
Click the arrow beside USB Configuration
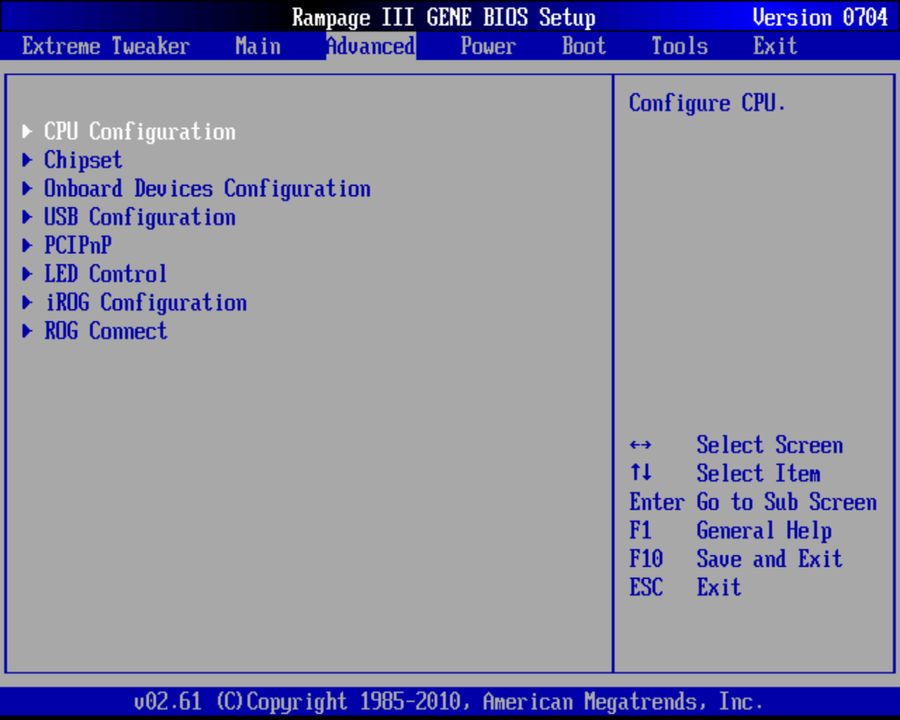point(27,217)
